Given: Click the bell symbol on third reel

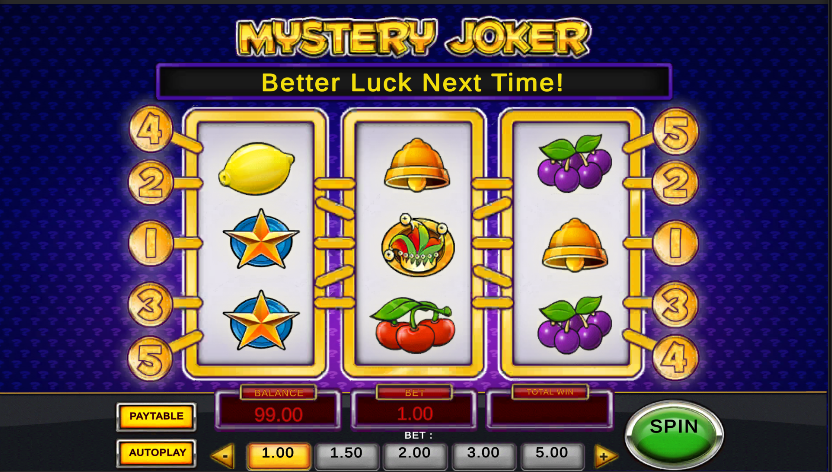Looking at the screenshot, I should point(575,244).
